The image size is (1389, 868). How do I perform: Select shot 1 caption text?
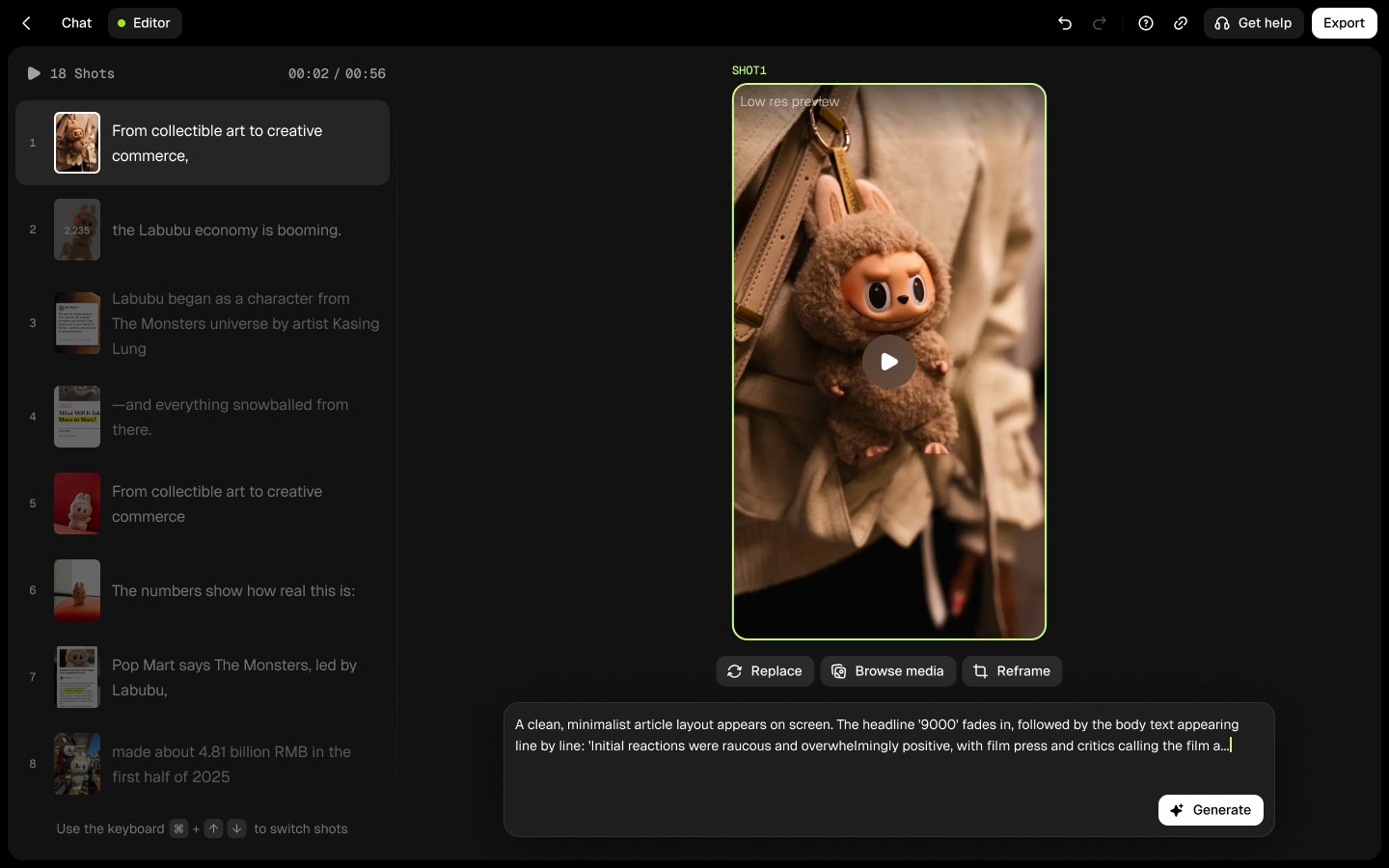[x=217, y=143]
